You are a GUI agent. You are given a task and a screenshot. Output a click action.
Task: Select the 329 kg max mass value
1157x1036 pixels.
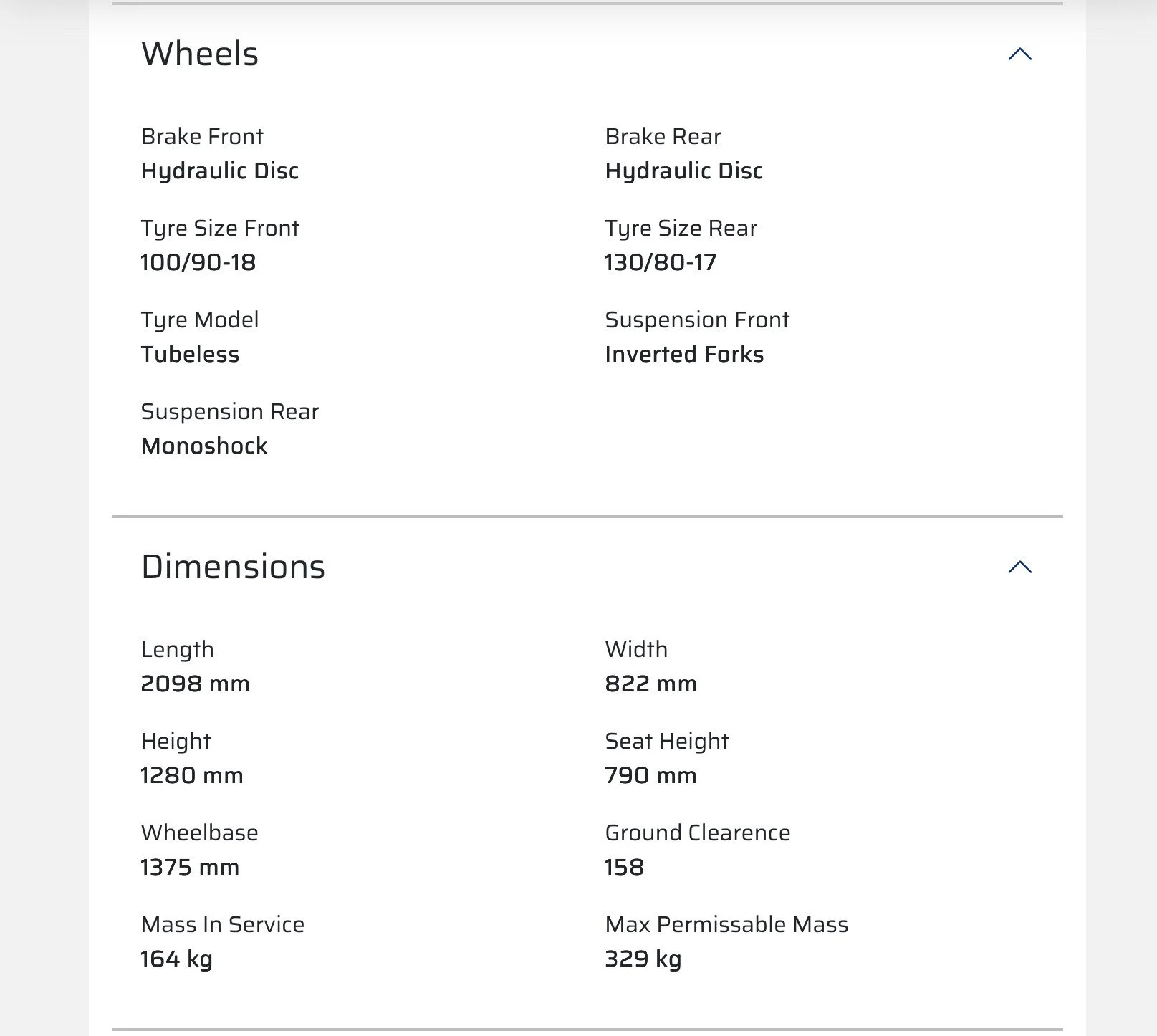[x=643, y=959]
